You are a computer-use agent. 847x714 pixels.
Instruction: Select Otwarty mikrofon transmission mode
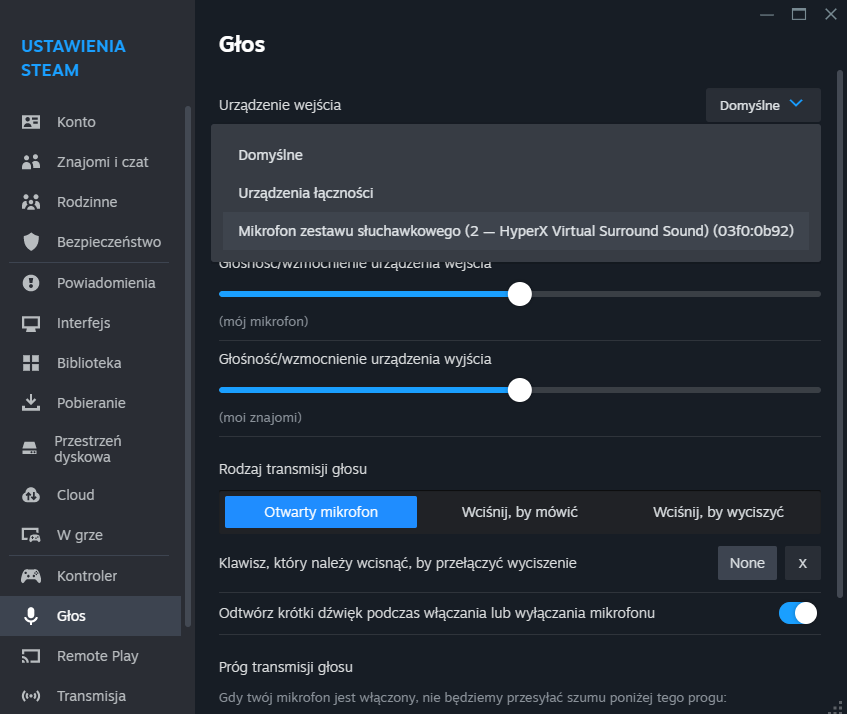click(321, 512)
